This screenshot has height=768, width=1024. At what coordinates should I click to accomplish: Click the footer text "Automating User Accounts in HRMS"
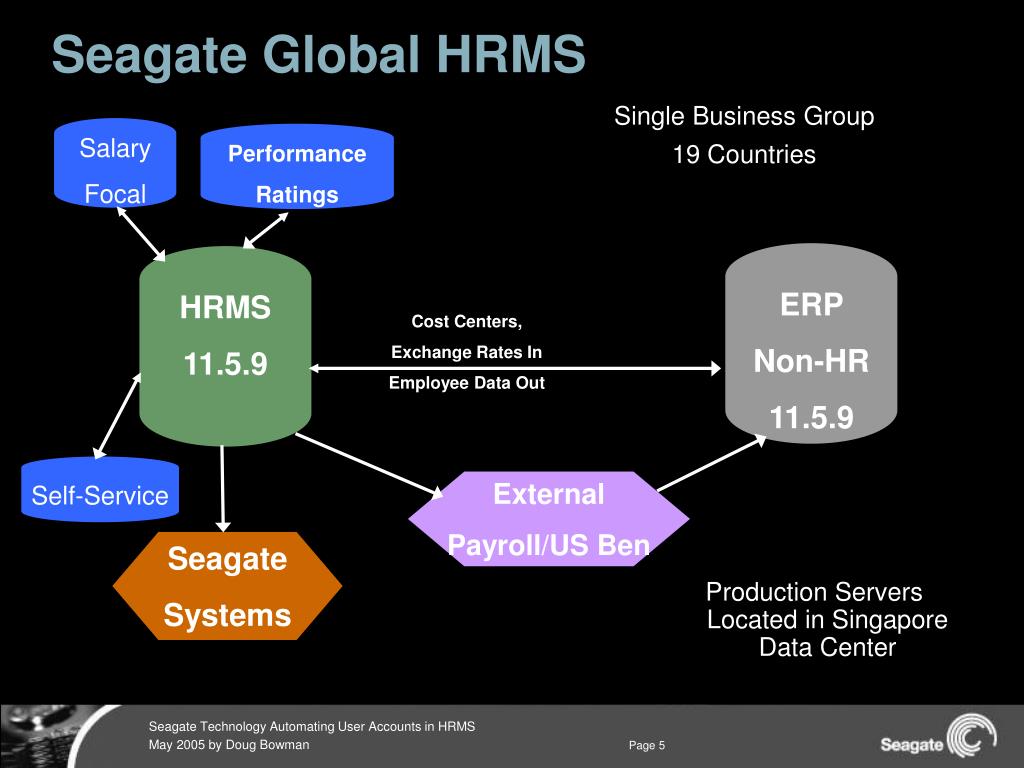click(372, 726)
